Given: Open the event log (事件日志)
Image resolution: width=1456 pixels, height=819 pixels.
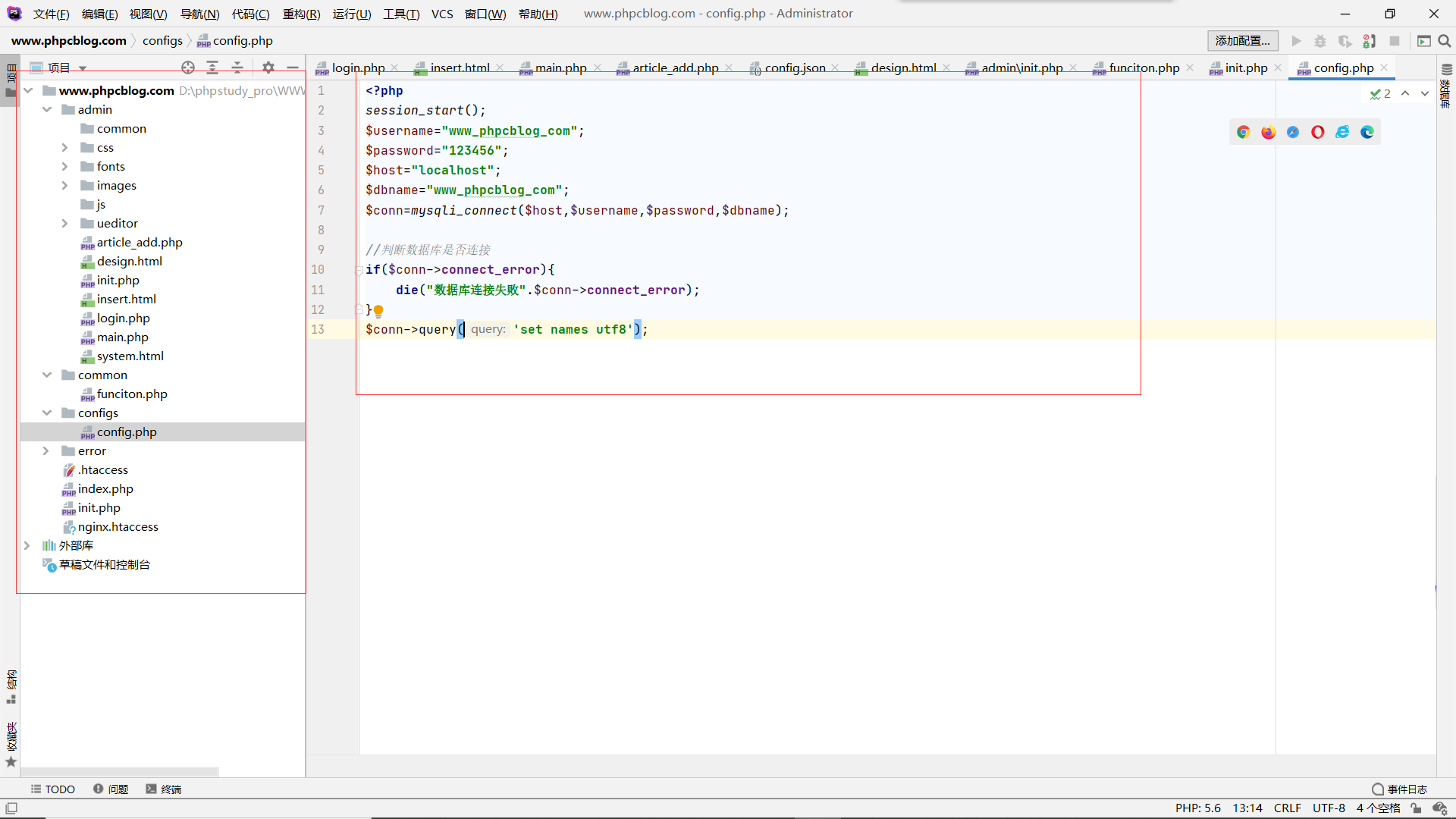Looking at the screenshot, I should 1400,789.
